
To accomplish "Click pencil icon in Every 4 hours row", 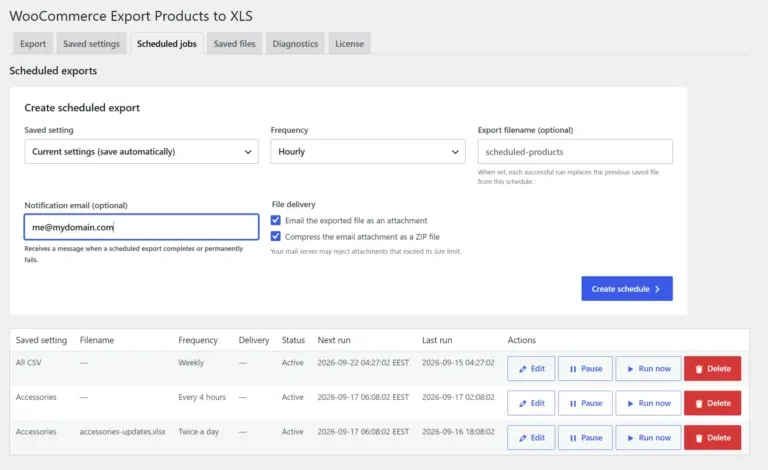I will pos(523,403).
